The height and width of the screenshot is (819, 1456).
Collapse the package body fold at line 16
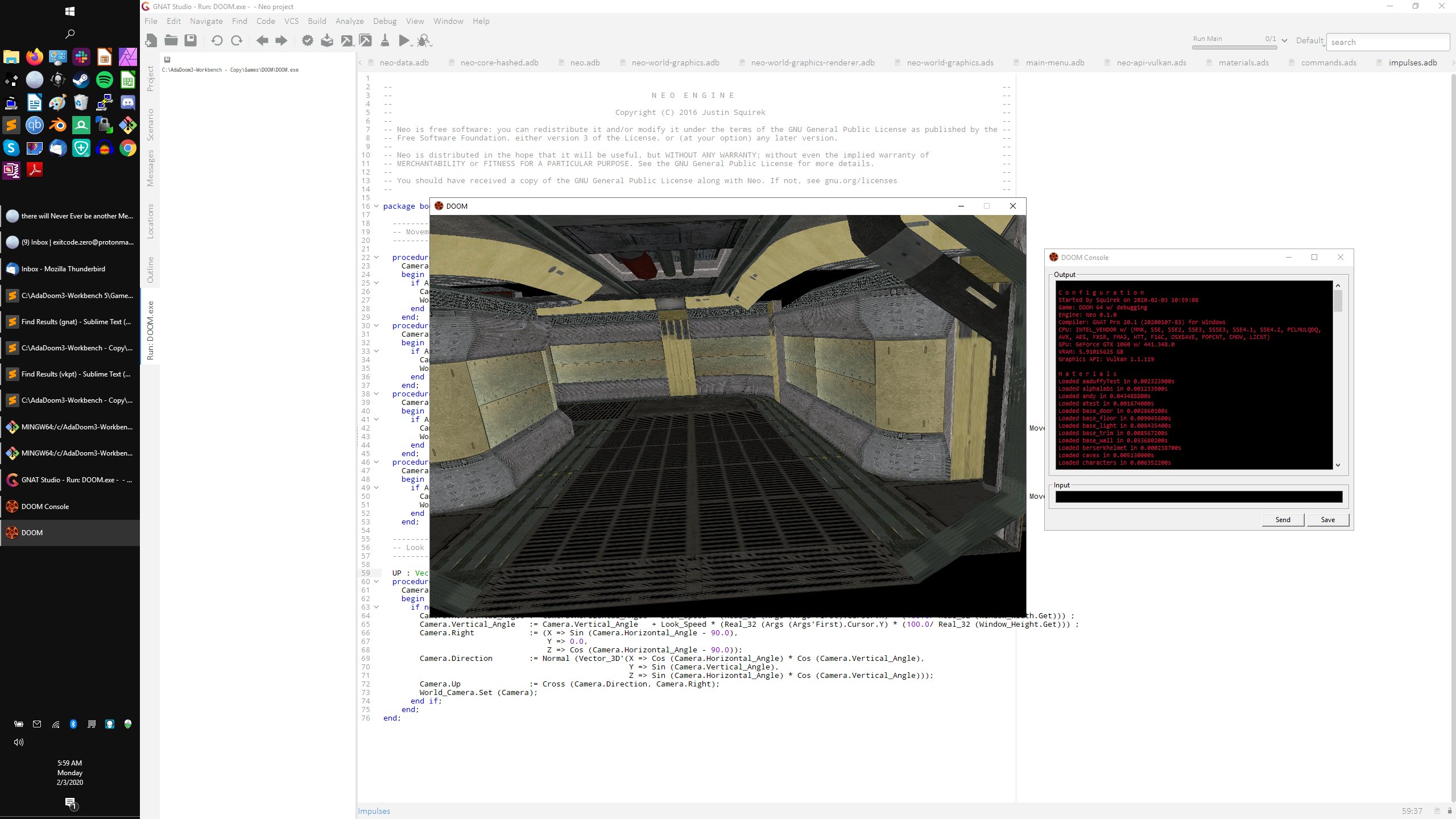pos(376,206)
